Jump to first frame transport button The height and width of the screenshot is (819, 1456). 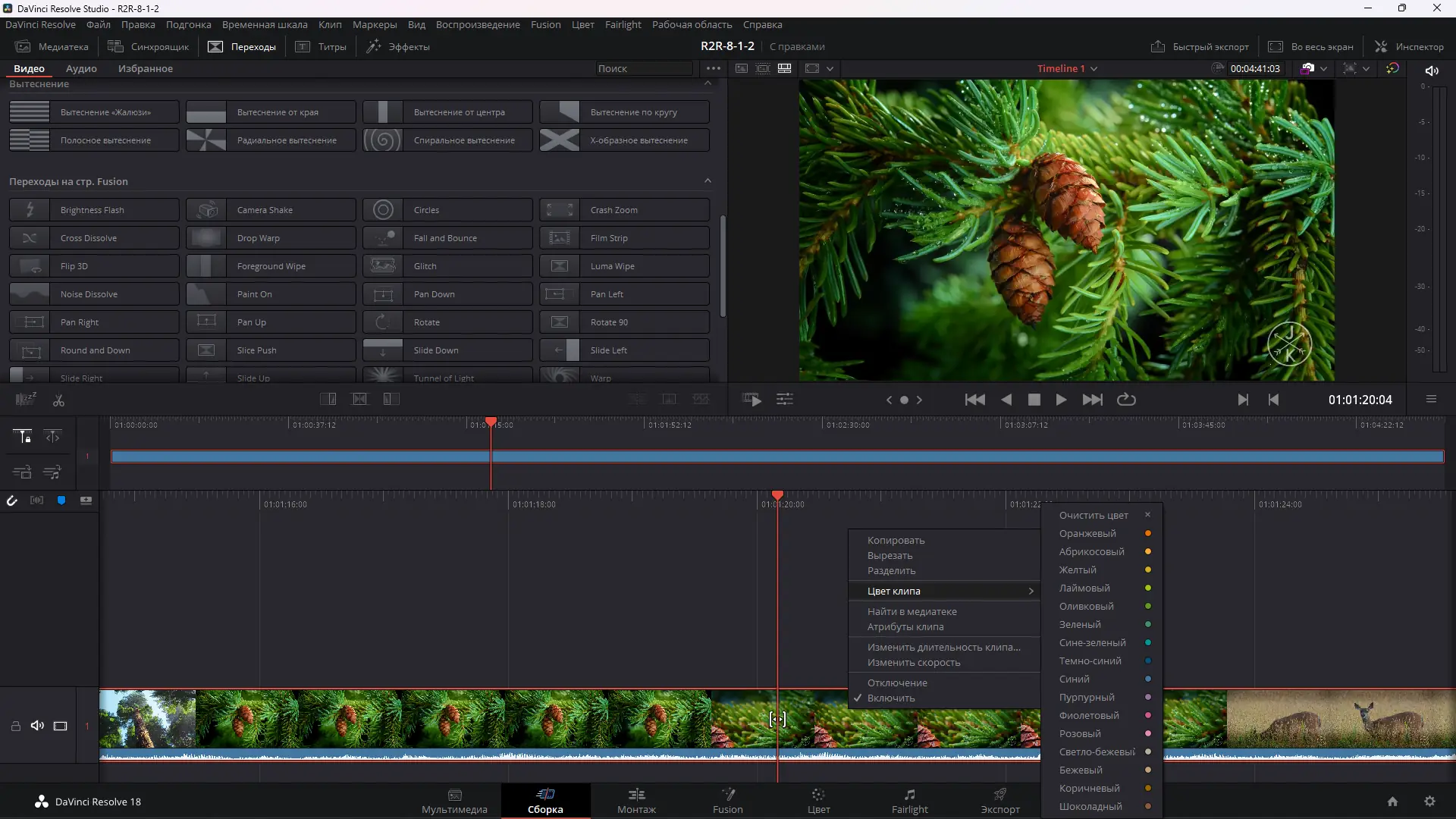tap(974, 400)
